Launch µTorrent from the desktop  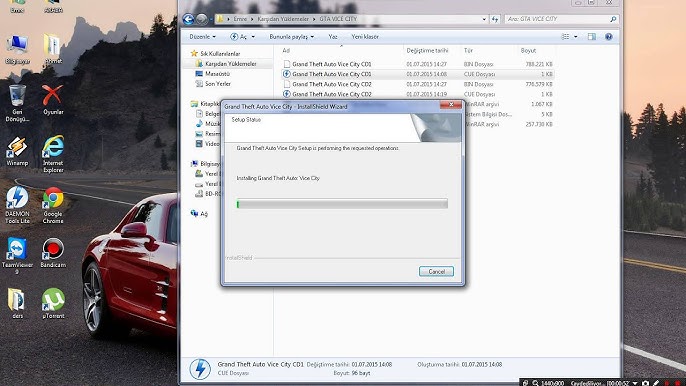(x=53, y=304)
